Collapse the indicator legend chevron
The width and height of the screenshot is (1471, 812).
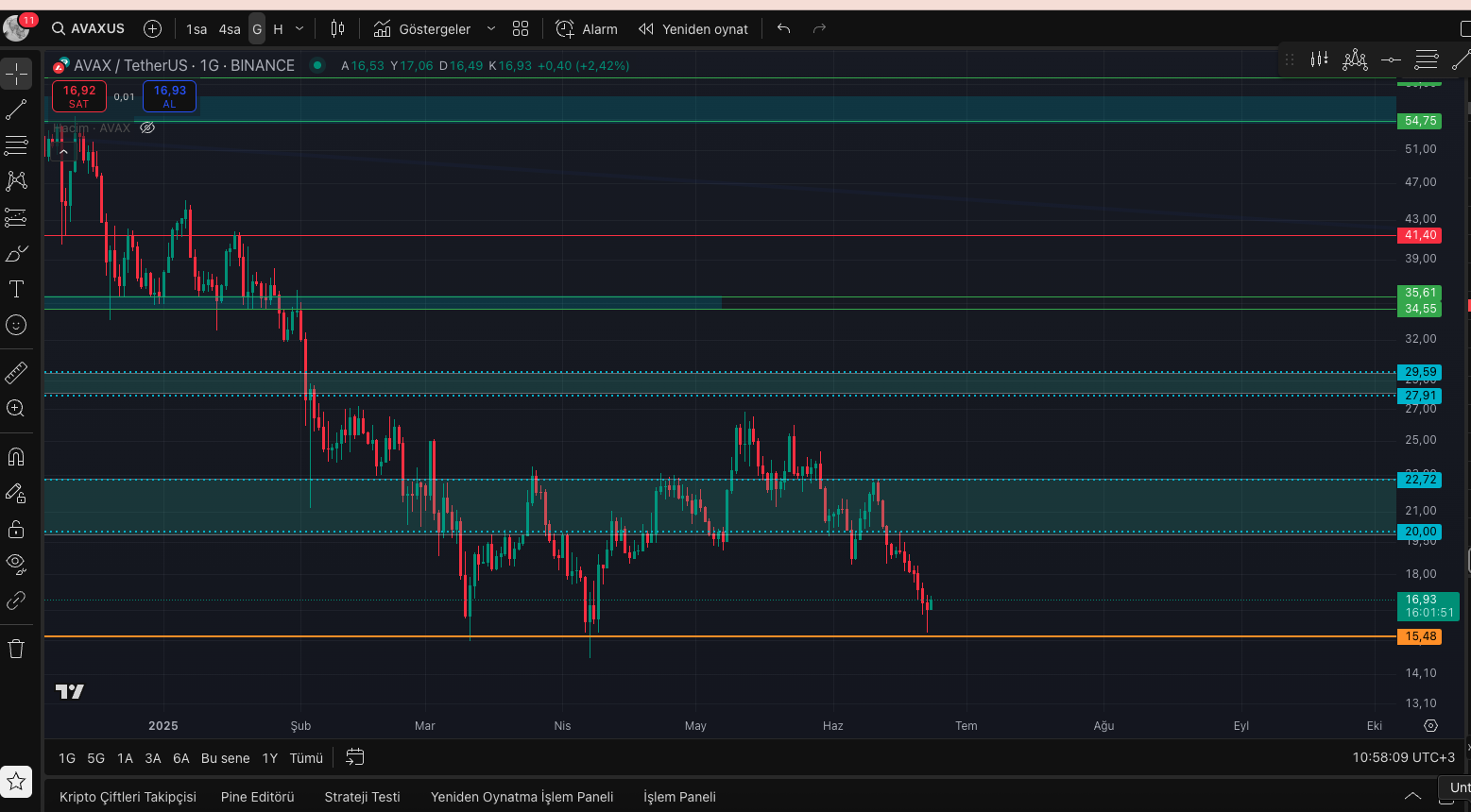click(x=63, y=151)
